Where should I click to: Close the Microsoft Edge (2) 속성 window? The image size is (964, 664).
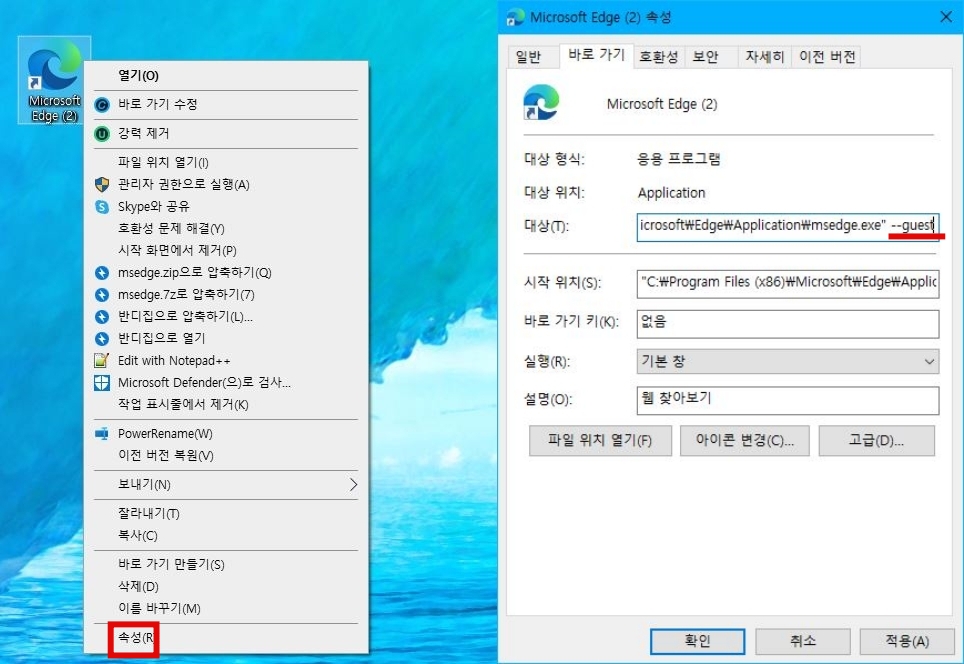click(x=946, y=17)
